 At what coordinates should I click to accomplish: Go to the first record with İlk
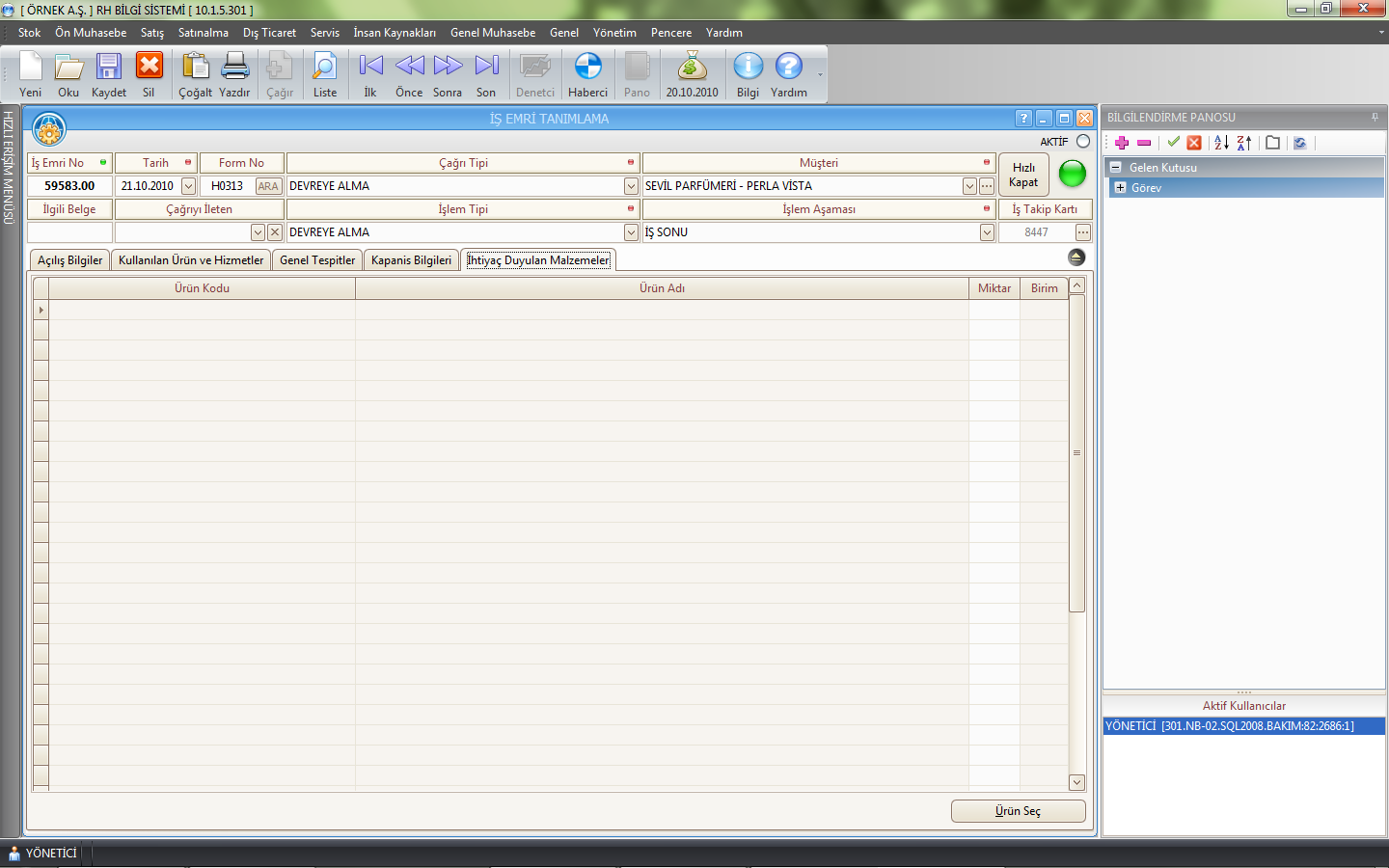point(370,68)
